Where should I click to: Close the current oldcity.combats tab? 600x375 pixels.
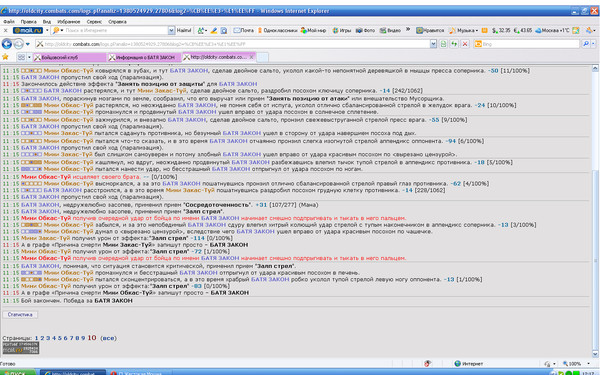[x=251, y=57]
